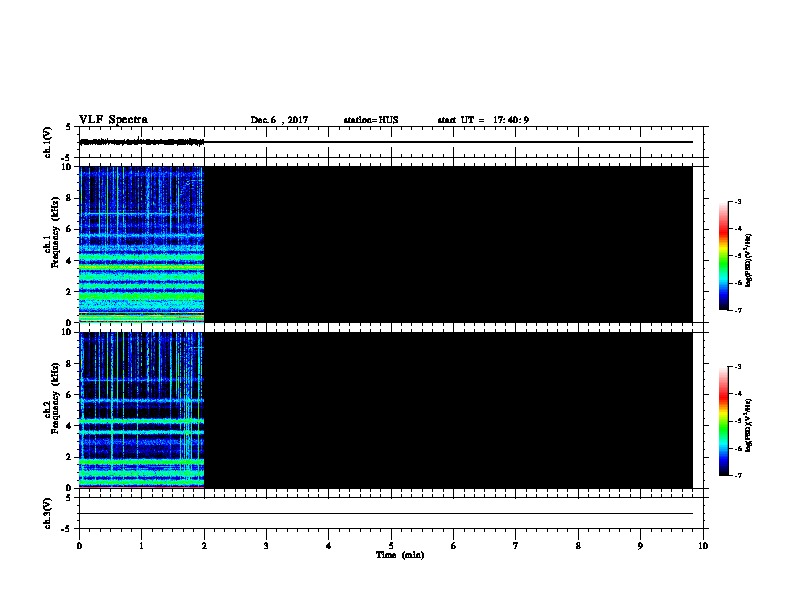
Task: Click the ch.1(V) axis label
Action: [x=48, y=142]
